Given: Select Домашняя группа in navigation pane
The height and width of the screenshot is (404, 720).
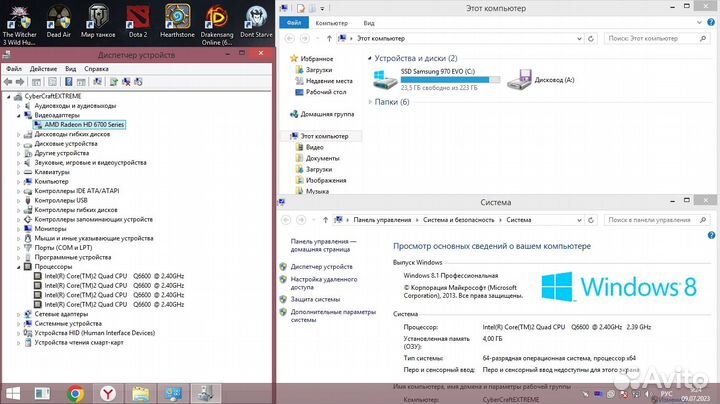Looking at the screenshot, I should pyautogui.click(x=322, y=114).
